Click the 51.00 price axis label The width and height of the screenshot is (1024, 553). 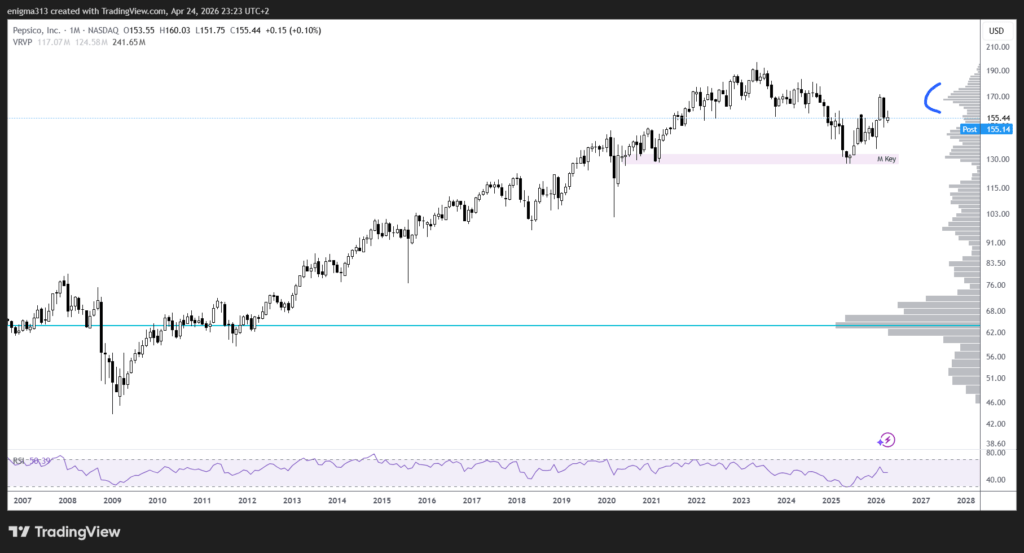pos(996,379)
